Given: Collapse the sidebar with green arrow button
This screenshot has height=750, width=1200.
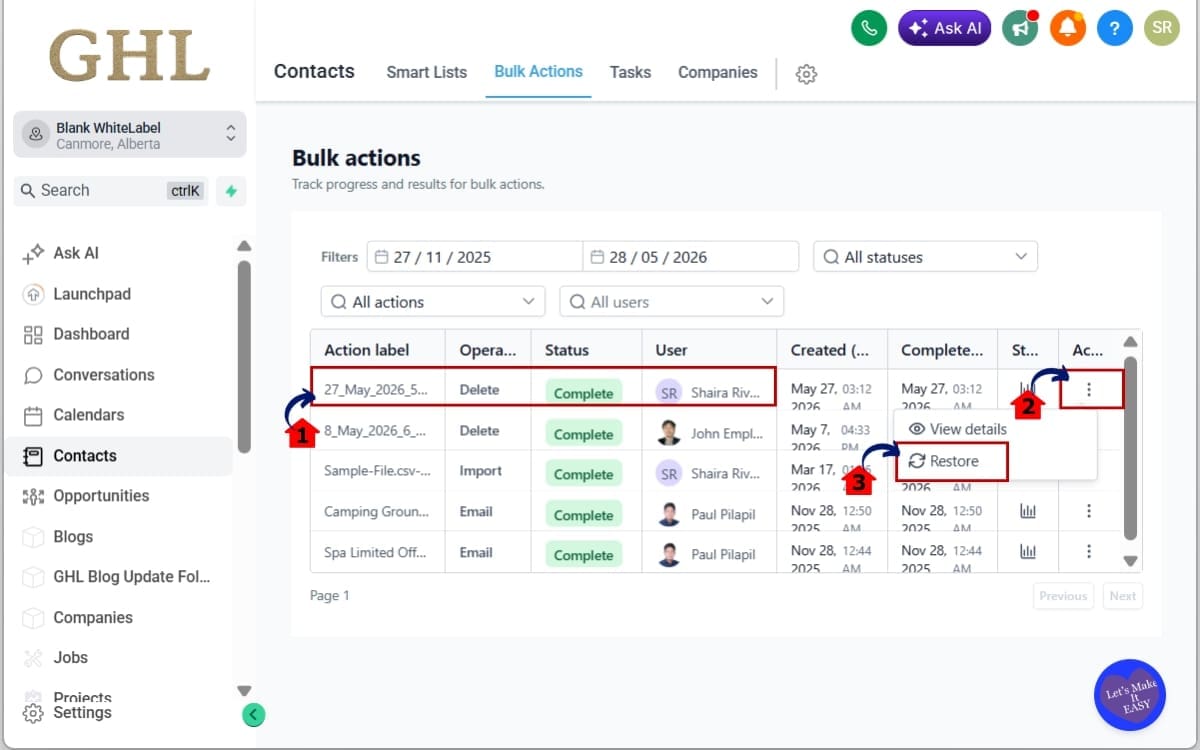Looking at the screenshot, I should click(254, 714).
